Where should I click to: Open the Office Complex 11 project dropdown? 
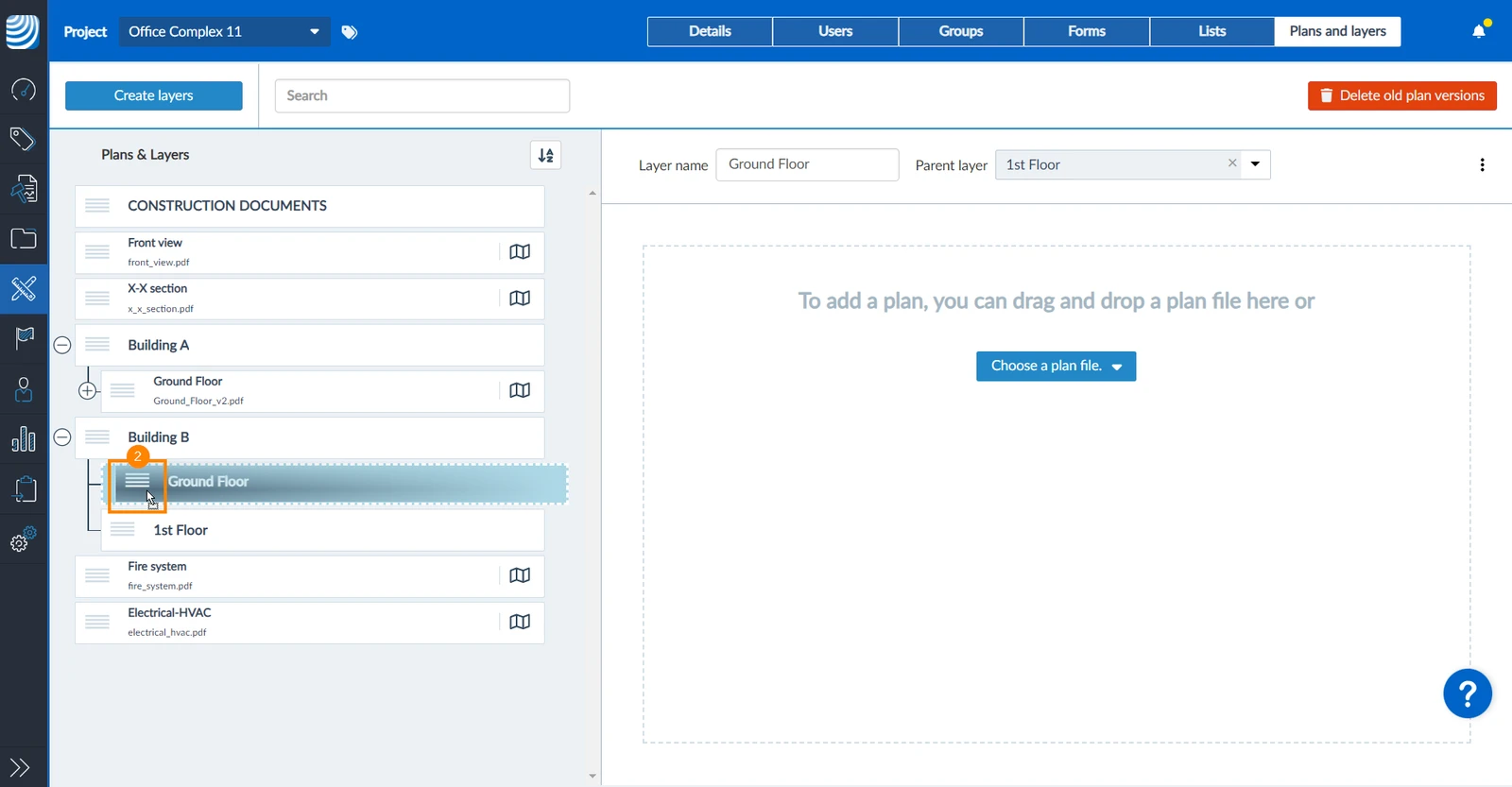[225, 32]
